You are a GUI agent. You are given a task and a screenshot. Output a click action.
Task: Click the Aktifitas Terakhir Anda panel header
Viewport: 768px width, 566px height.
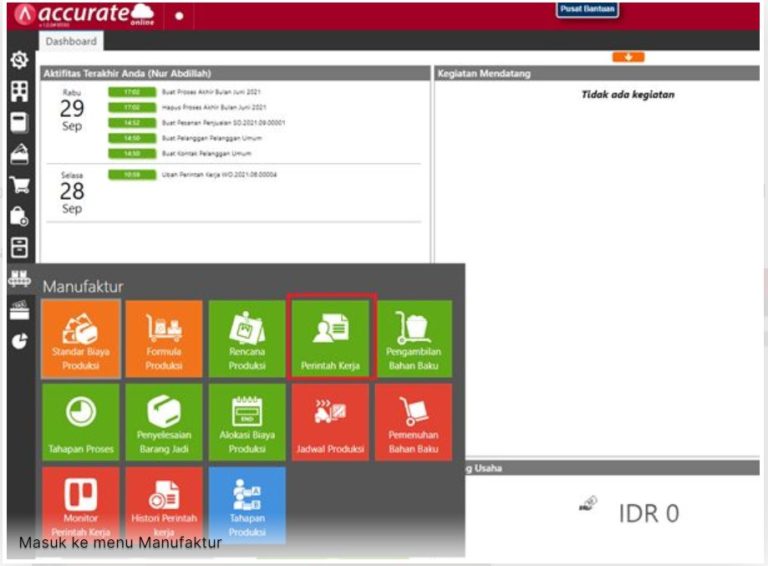click(236, 73)
